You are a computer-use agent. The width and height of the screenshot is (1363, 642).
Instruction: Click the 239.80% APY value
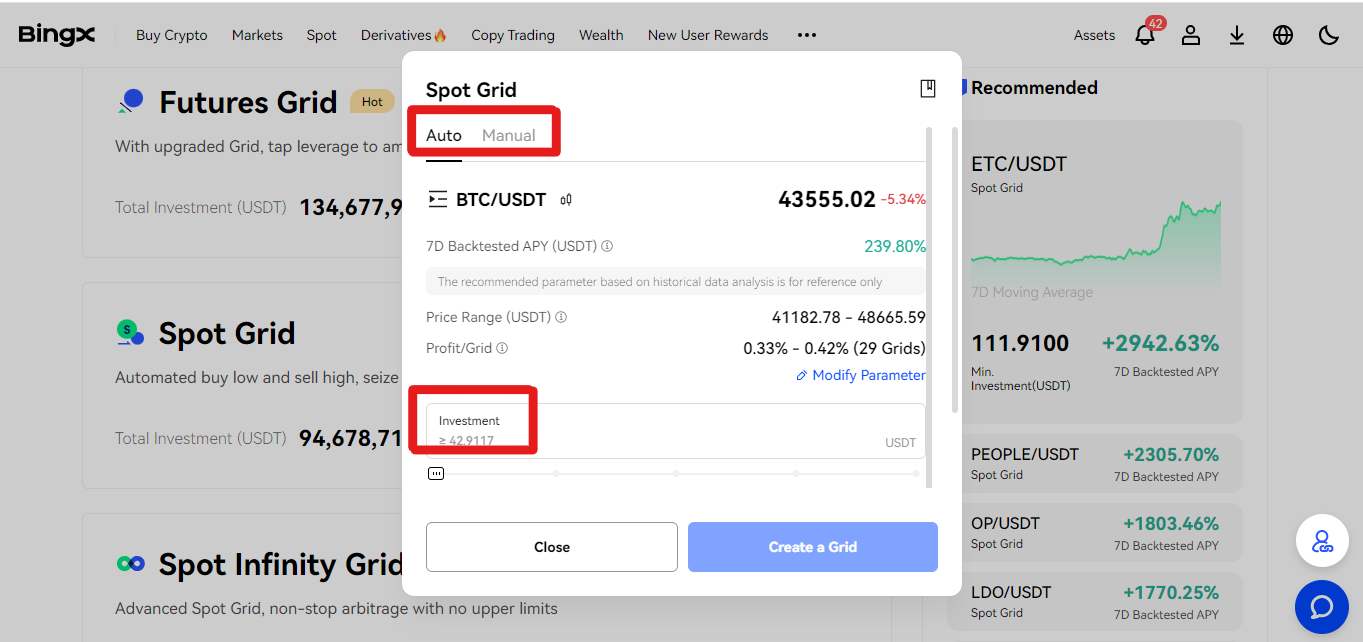(x=895, y=246)
